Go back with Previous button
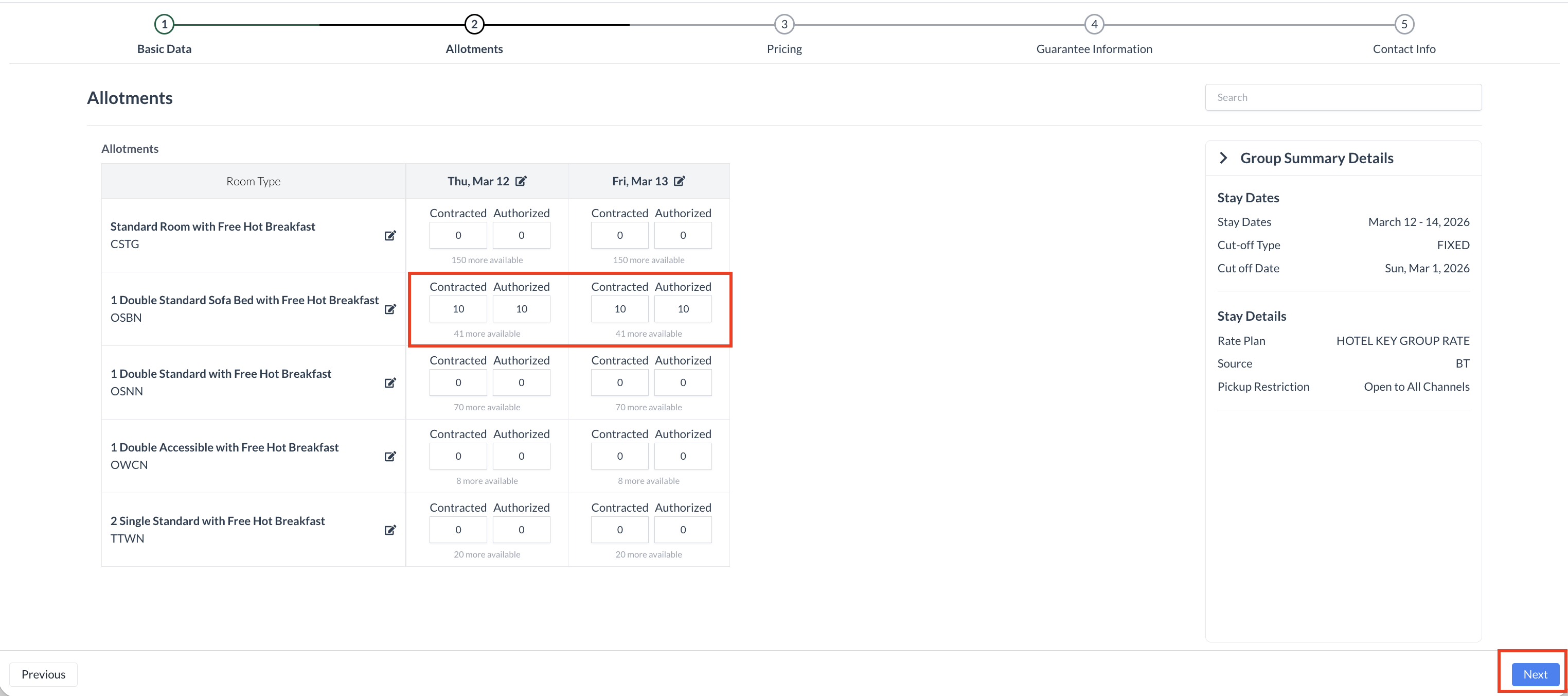Viewport: 1568px width, 696px height. 43,674
